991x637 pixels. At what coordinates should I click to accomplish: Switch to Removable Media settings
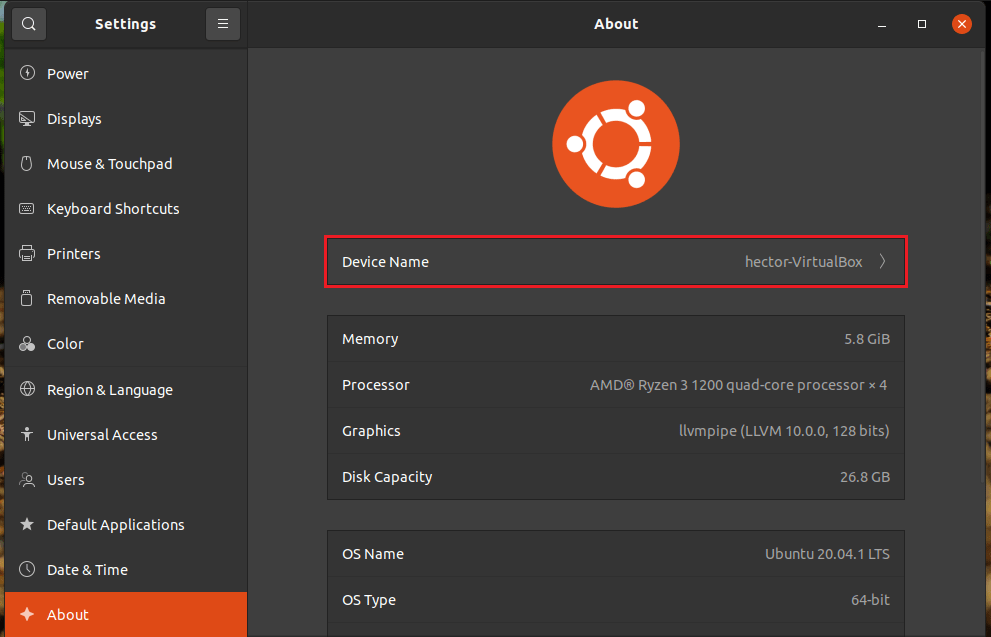(x=27, y=298)
